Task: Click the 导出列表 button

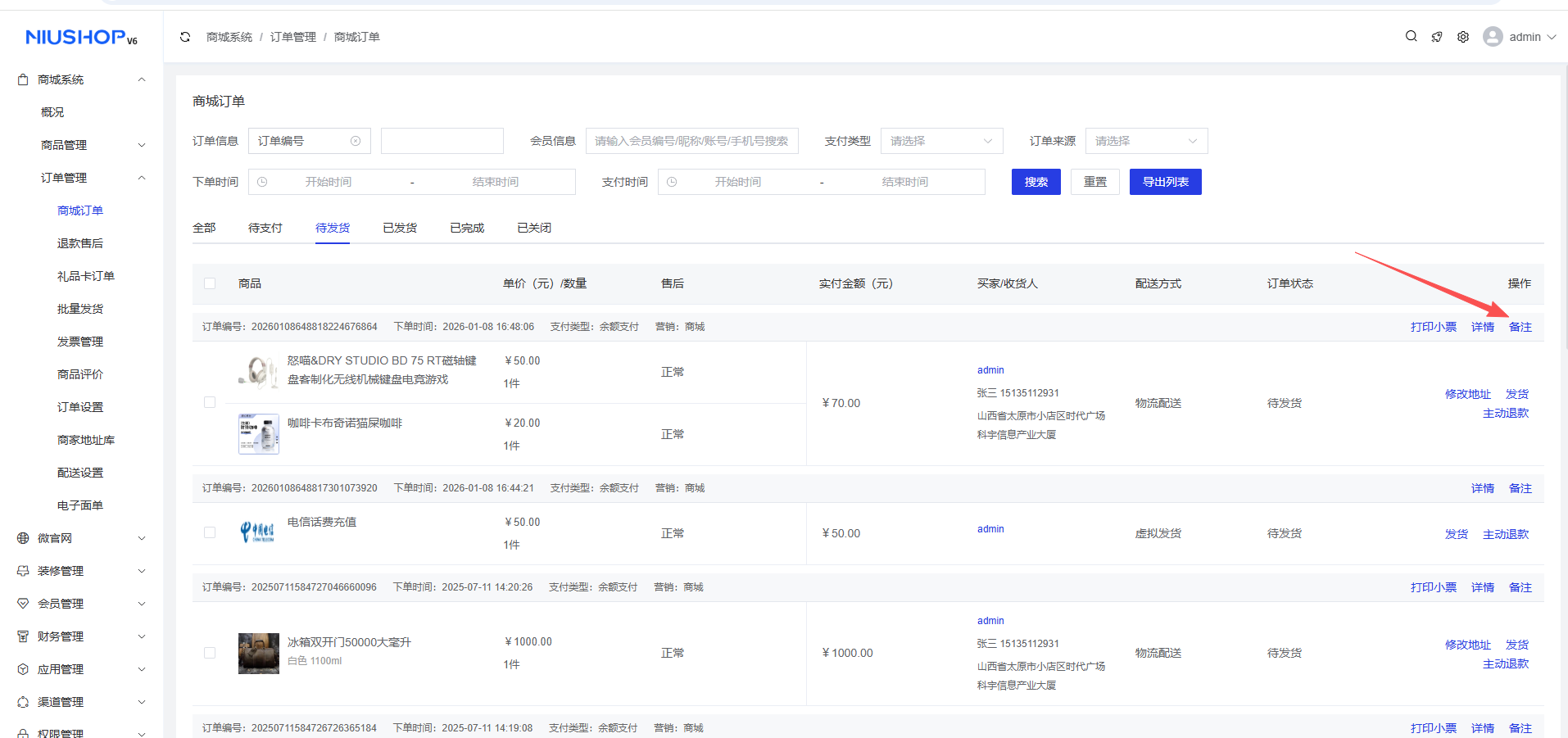Action: (1165, 181)
